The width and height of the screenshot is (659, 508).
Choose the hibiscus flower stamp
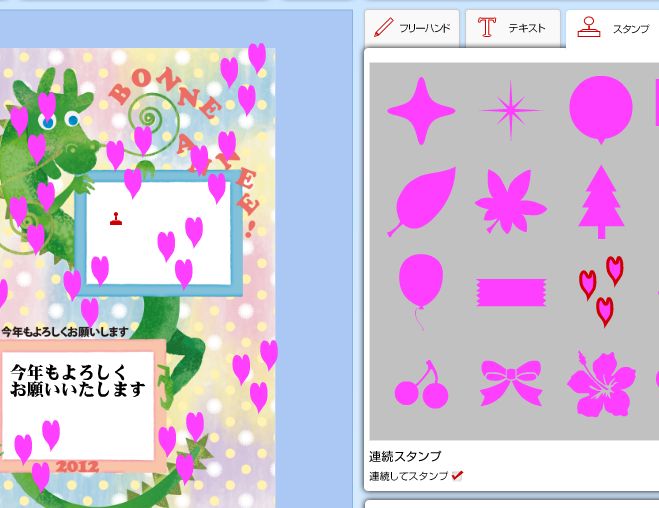coord(601,384)
